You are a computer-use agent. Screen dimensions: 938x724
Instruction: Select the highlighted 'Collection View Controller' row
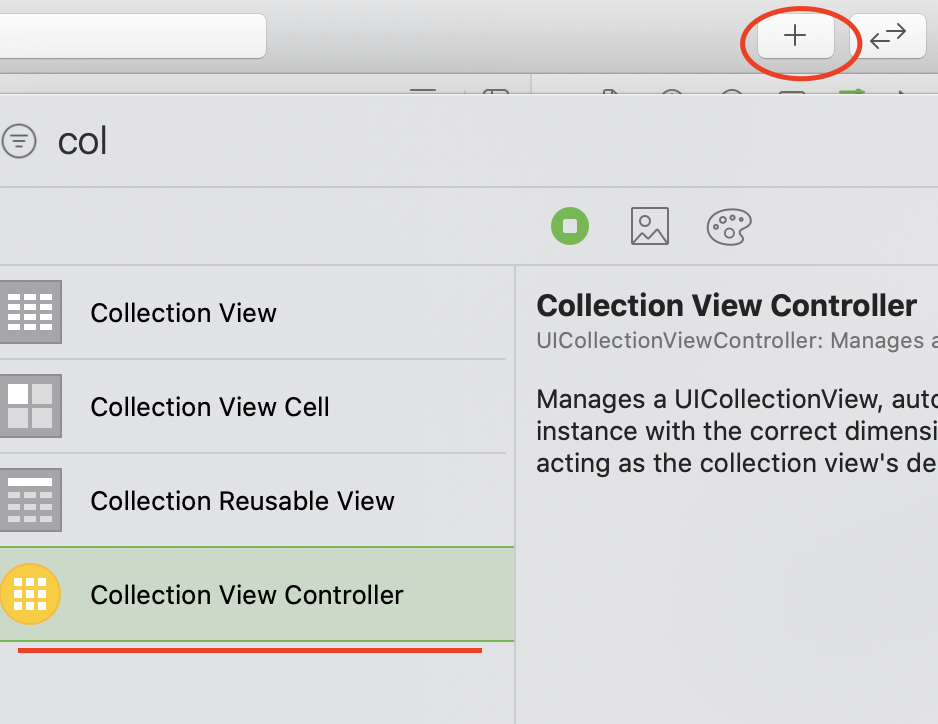pyautogui.click(x=246, y=594)
